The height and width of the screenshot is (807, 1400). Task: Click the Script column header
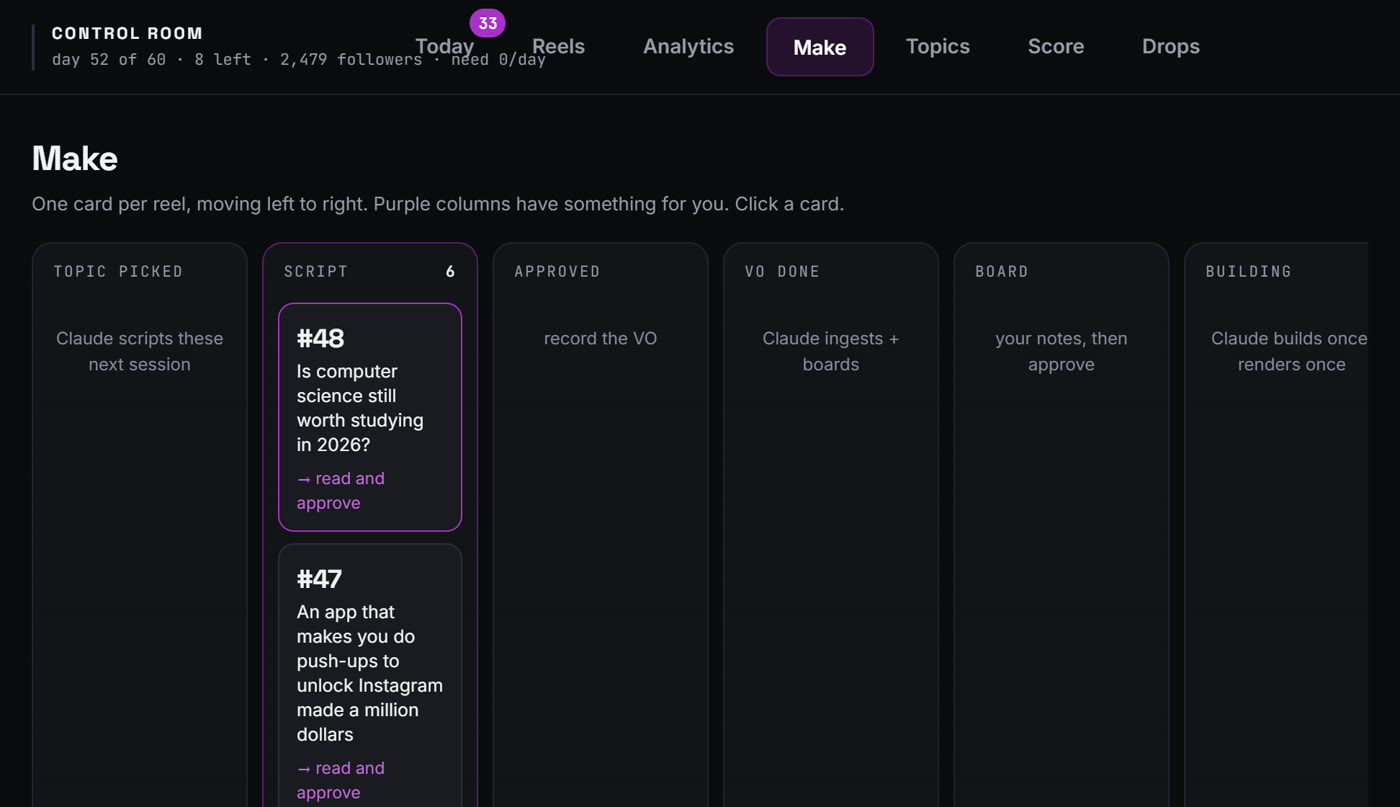(x=316, y=271)
